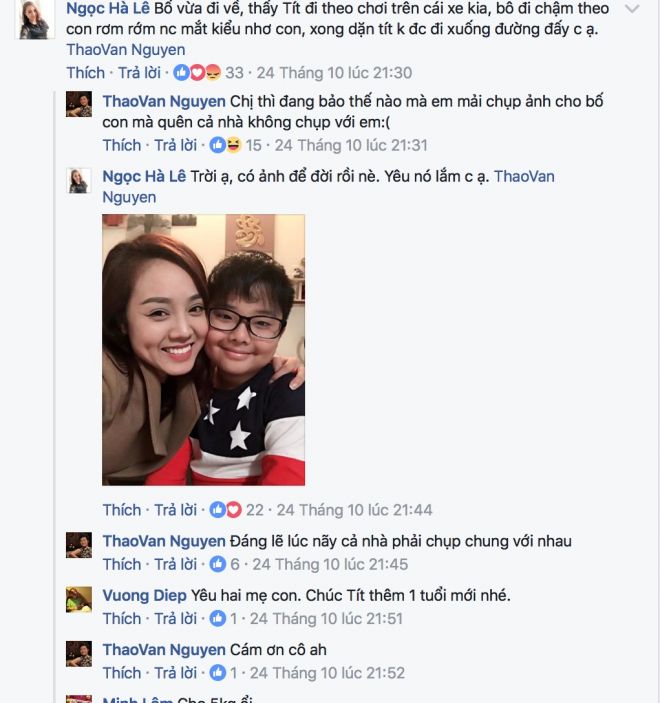Open the timestamp 24 Tháng 10 lúc 21:52
The width and height of the screenshot is (660, 703).
coord(328,673)
